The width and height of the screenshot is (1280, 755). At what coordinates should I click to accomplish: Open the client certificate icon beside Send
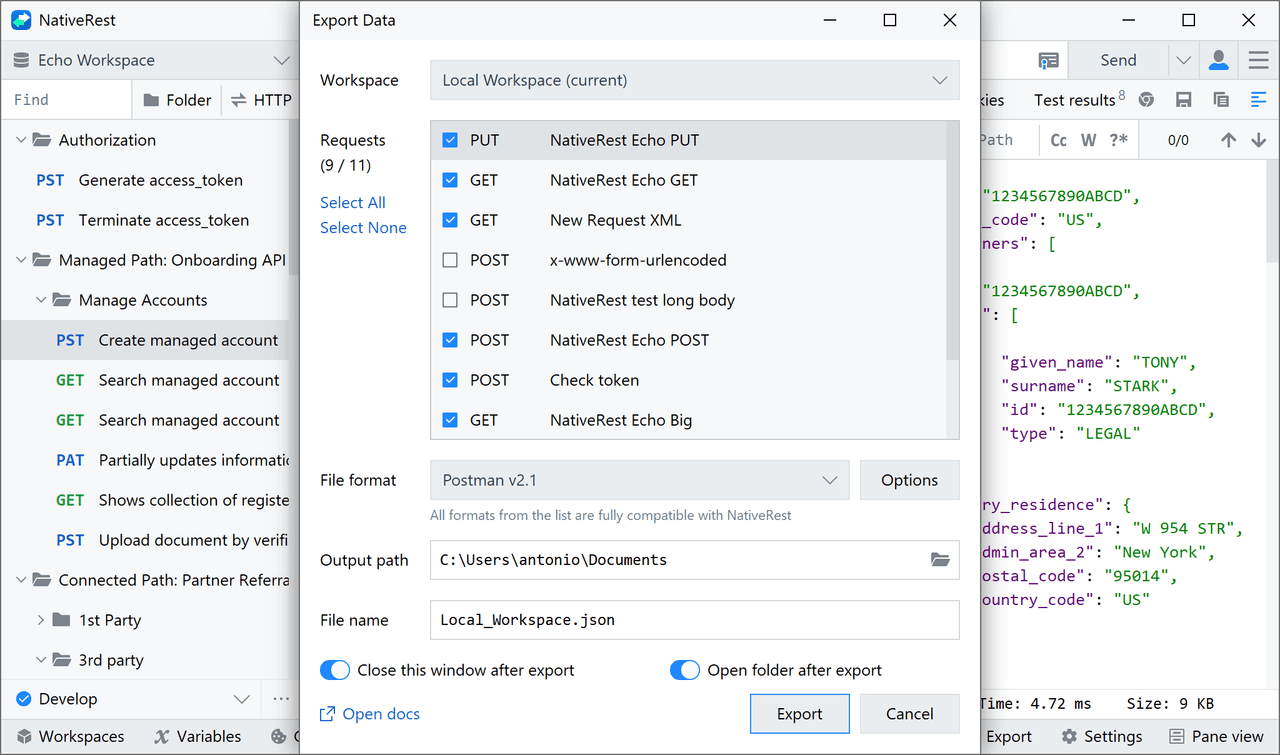coord(1048,60)
